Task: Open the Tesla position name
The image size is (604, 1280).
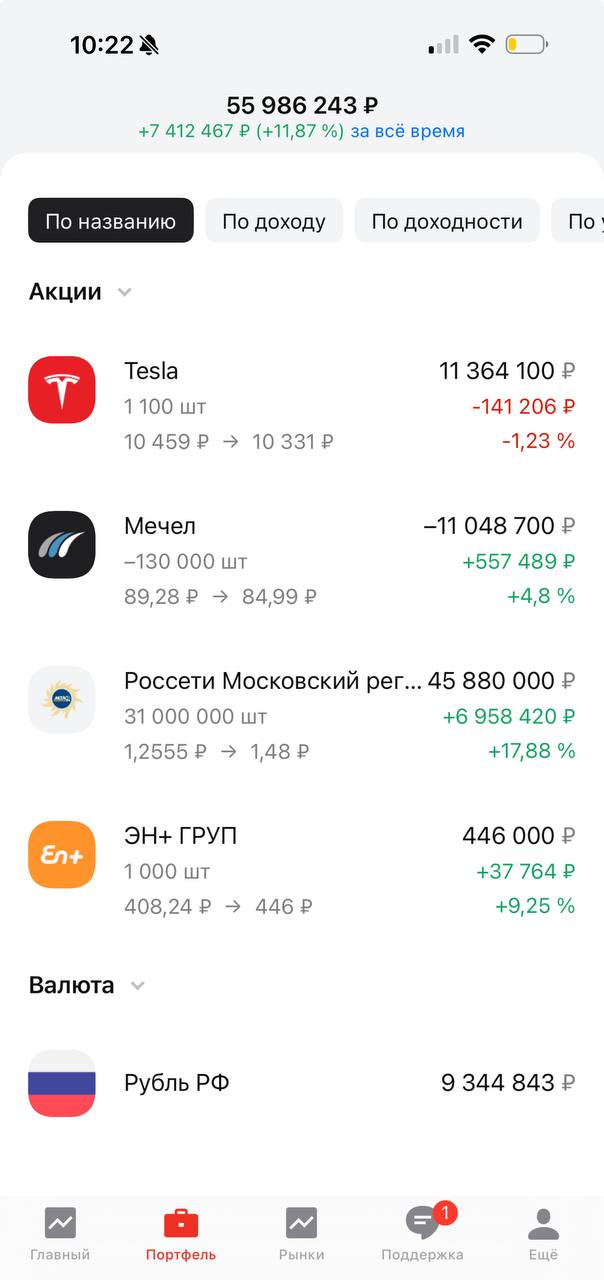Action: pos(151,371)
